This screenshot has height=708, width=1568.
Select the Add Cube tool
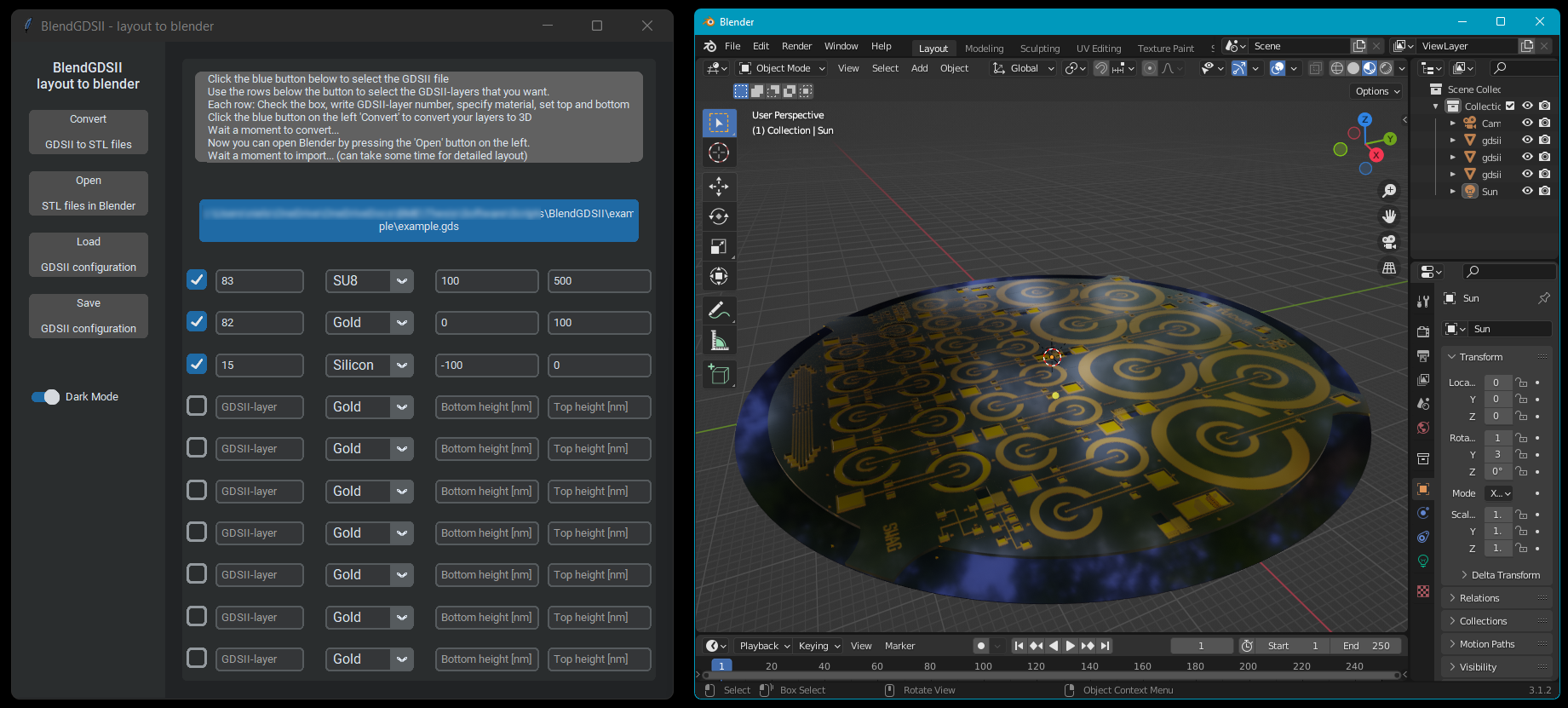[x=719, y=374]
